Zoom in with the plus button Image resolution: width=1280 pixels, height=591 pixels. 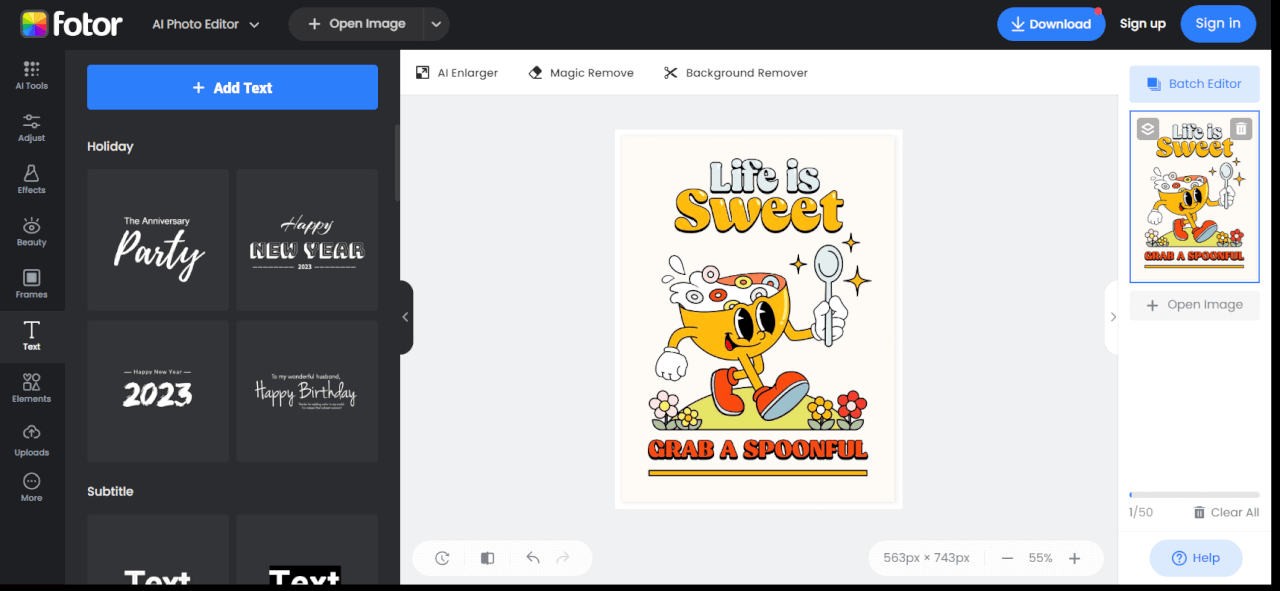click(x=1075, y=558)
